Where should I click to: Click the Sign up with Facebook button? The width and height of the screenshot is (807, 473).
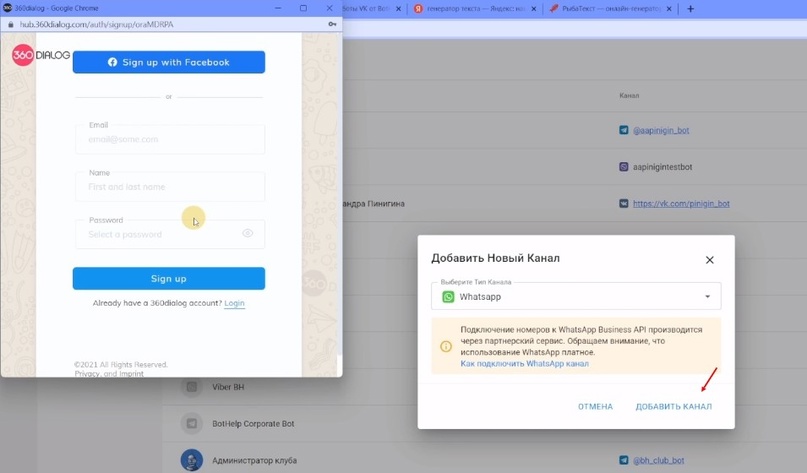[x=168, y=62]
